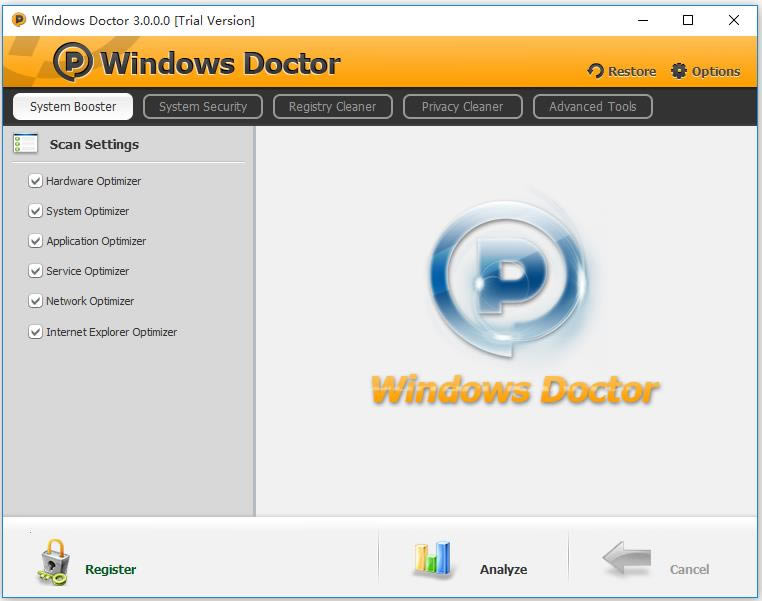Switch to the System Security tab
Viewport: 762px width, 601px height.
203,106
